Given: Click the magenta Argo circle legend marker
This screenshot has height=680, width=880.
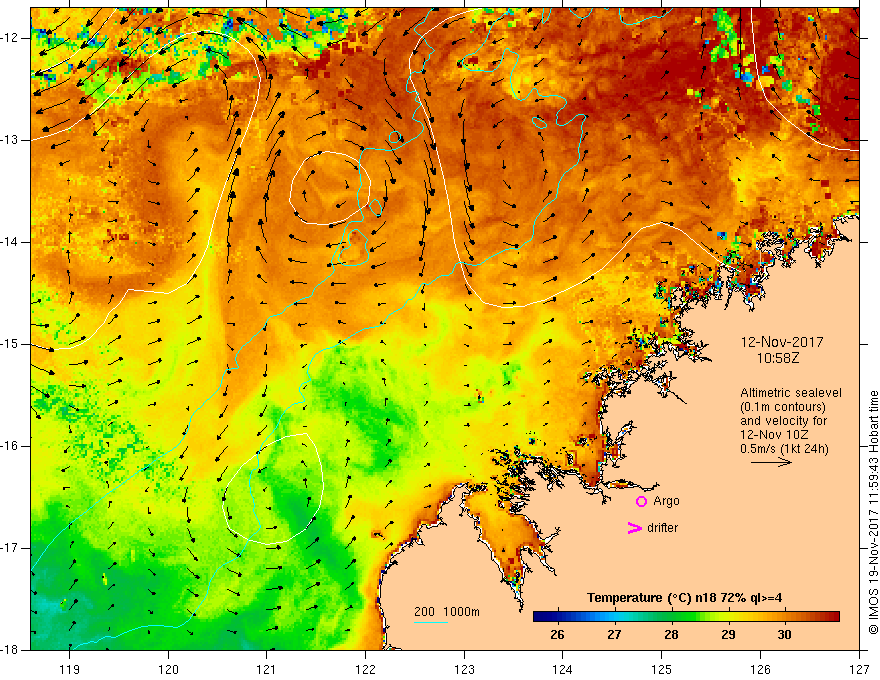Looking at the screenshot, I should click(641, 501).
